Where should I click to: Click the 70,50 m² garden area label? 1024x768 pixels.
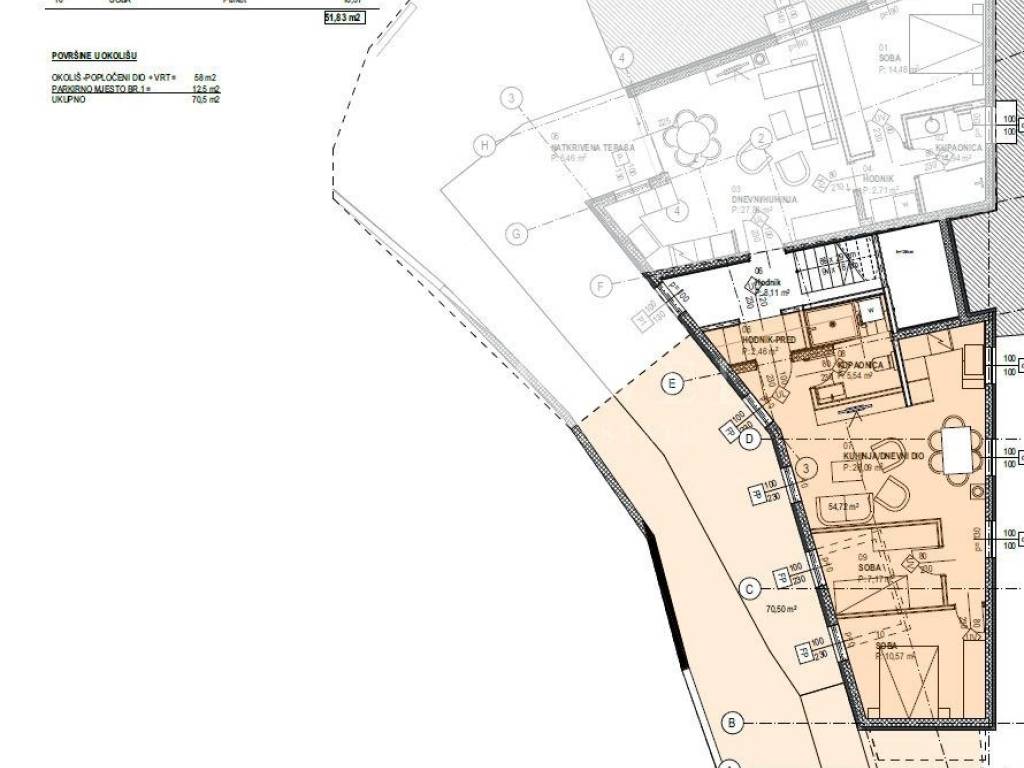point(780,608)
